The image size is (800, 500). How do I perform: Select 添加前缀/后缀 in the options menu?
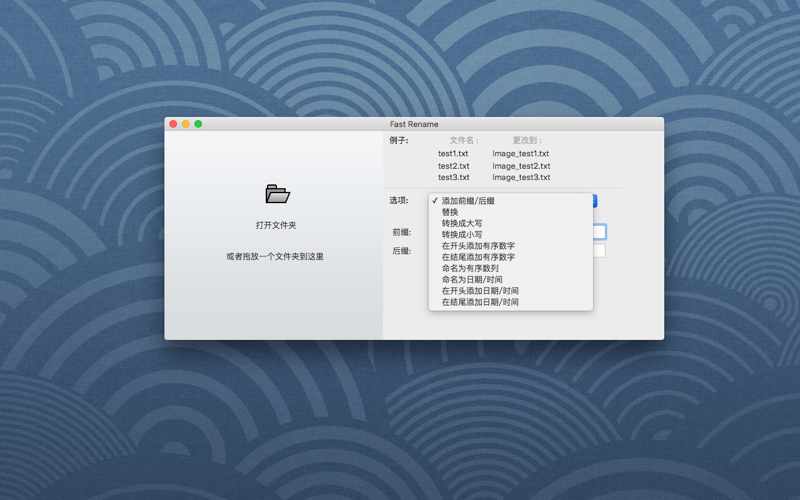(x=511, y=201)
